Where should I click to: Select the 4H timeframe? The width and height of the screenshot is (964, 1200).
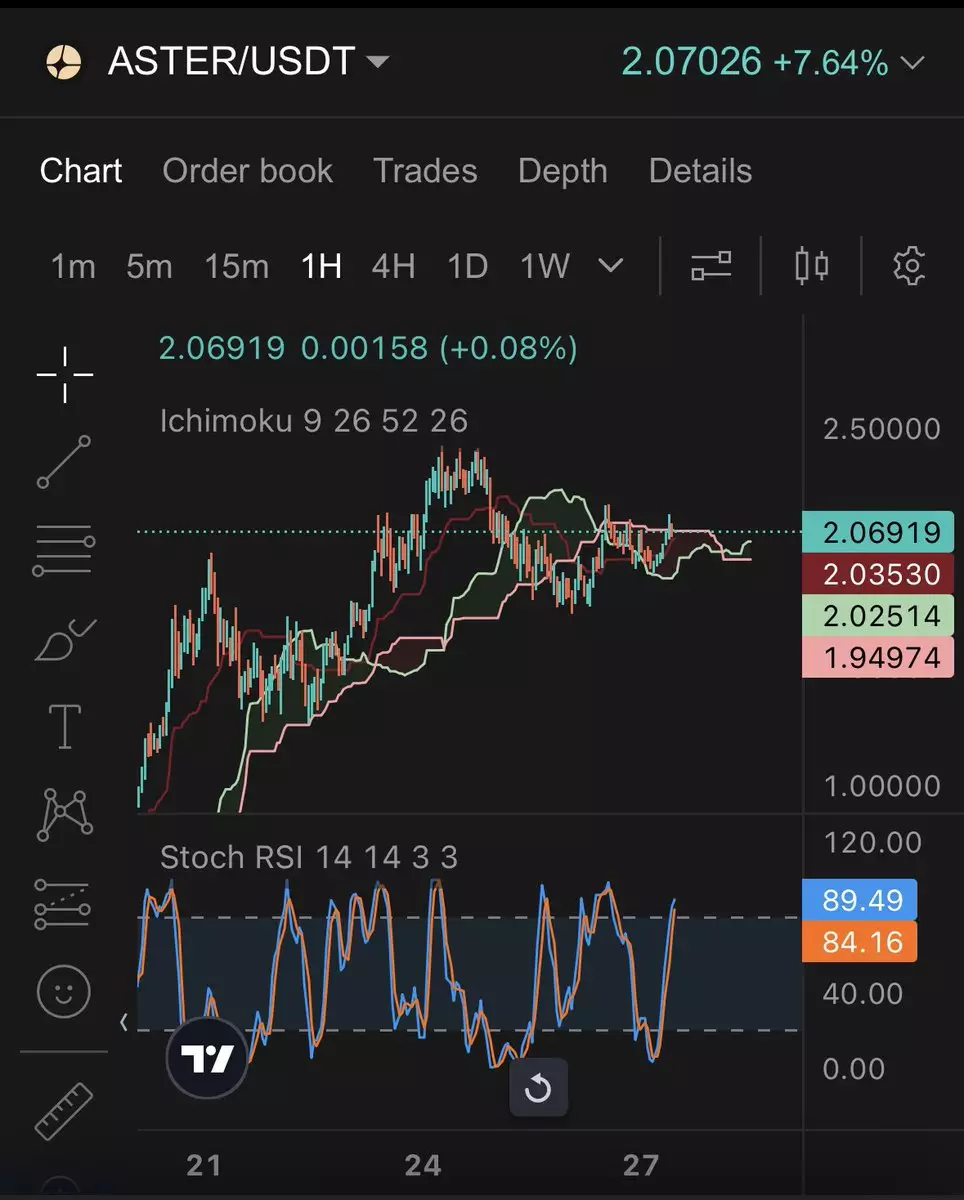(x=393, y=266)
